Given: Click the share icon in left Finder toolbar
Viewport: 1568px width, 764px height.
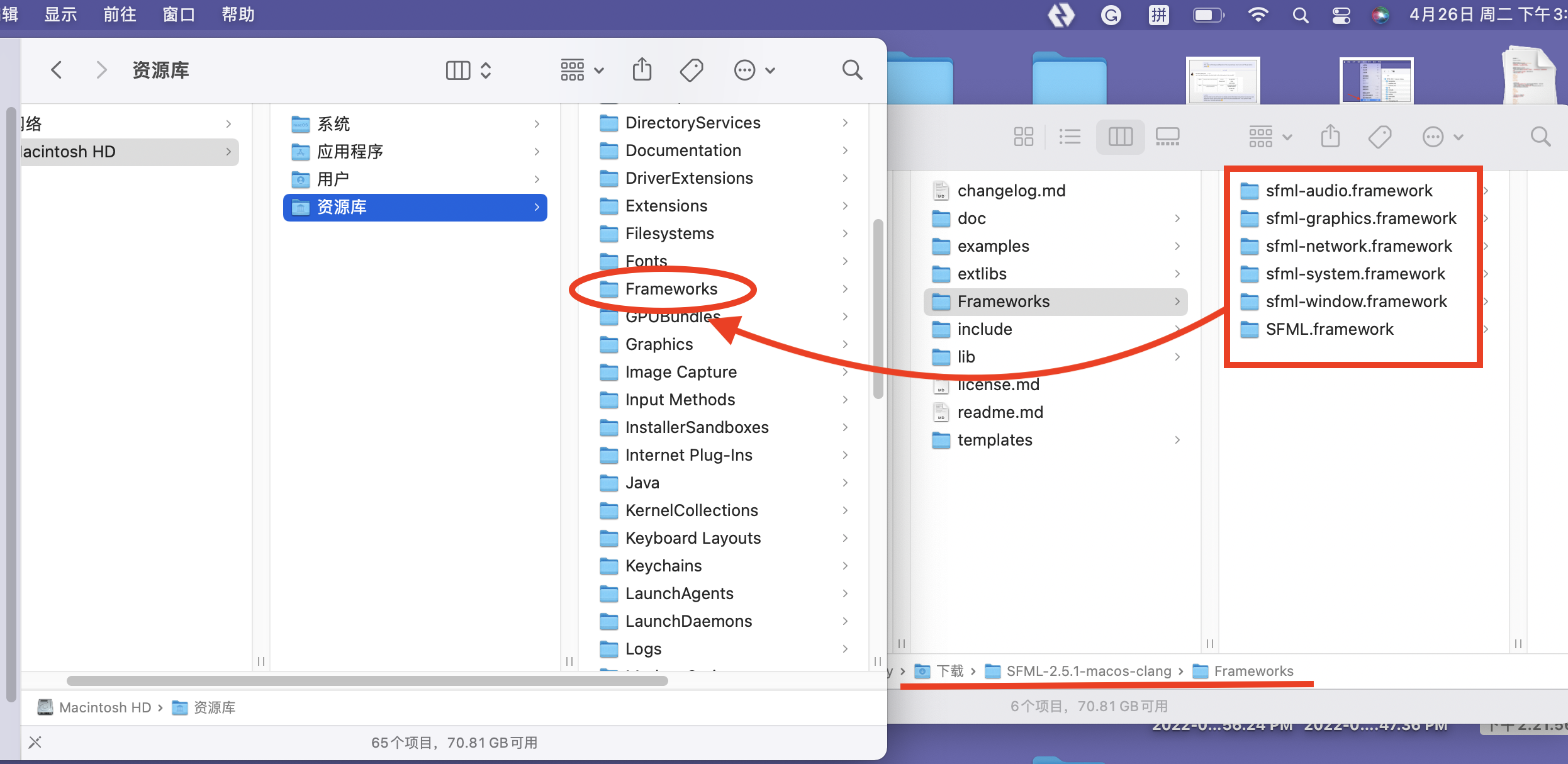Looking at the screenshot, I should point(642,70).
